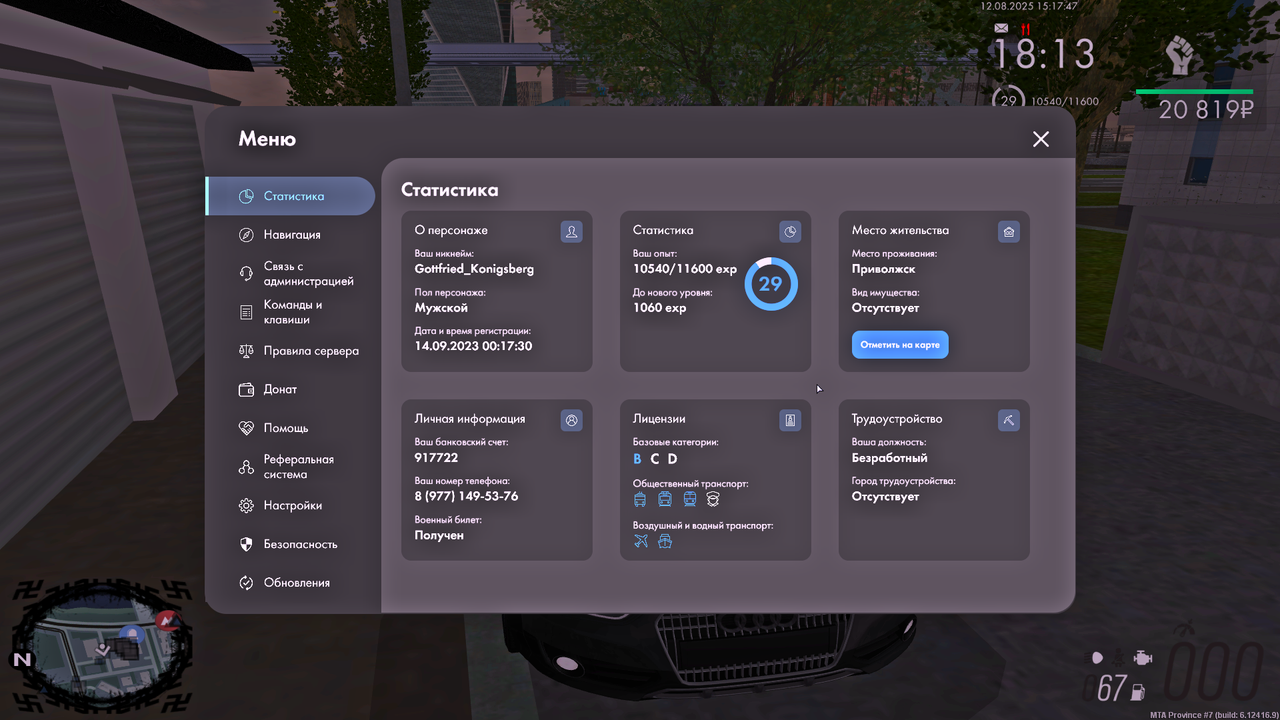Click the person icon on О персонаже card

[x=572, y=232]
